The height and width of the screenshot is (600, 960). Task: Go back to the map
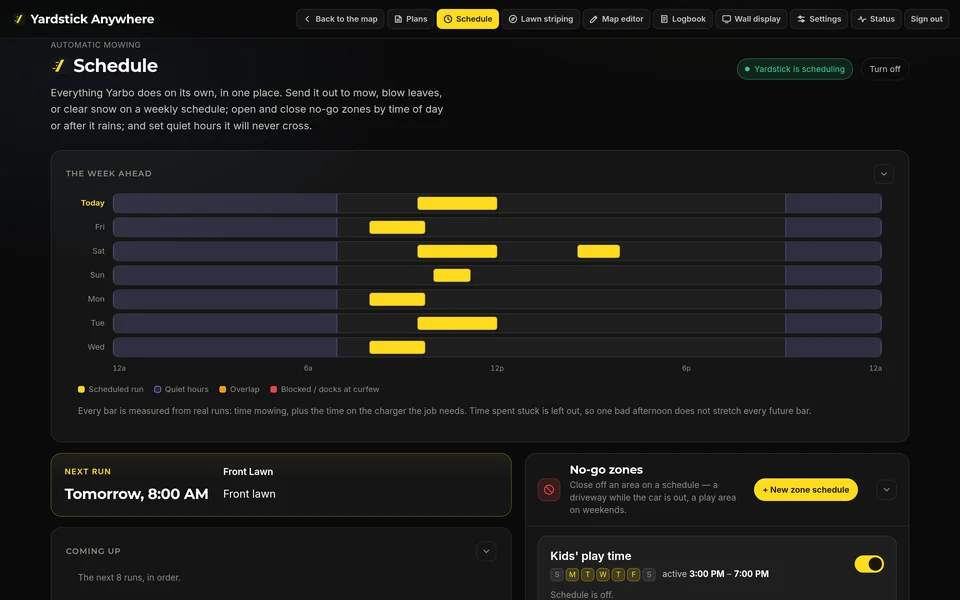pos(340,19)
